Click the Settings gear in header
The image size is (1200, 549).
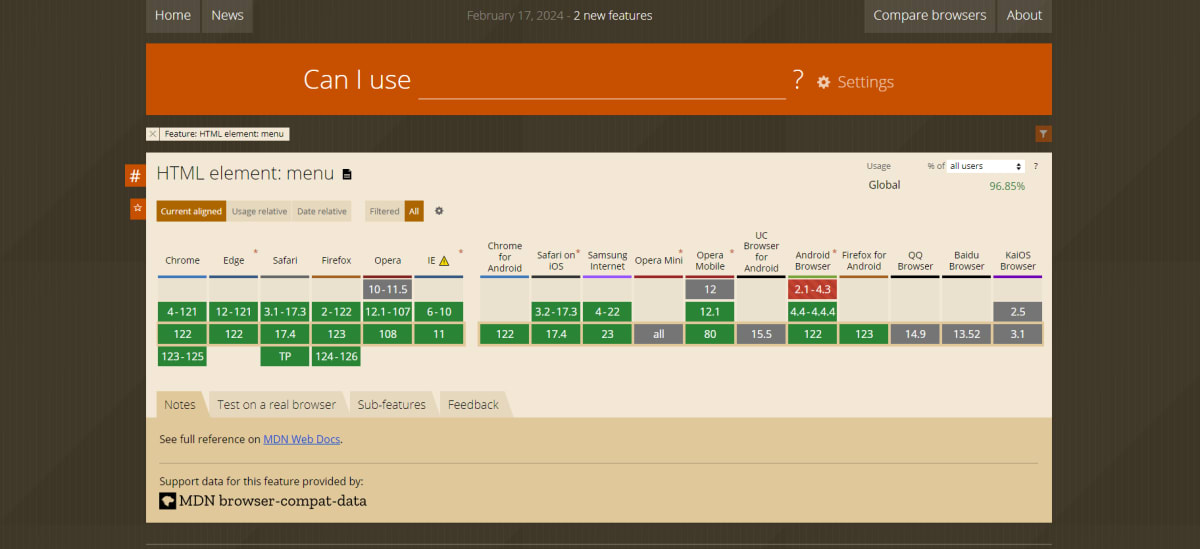tap(823, 82)
